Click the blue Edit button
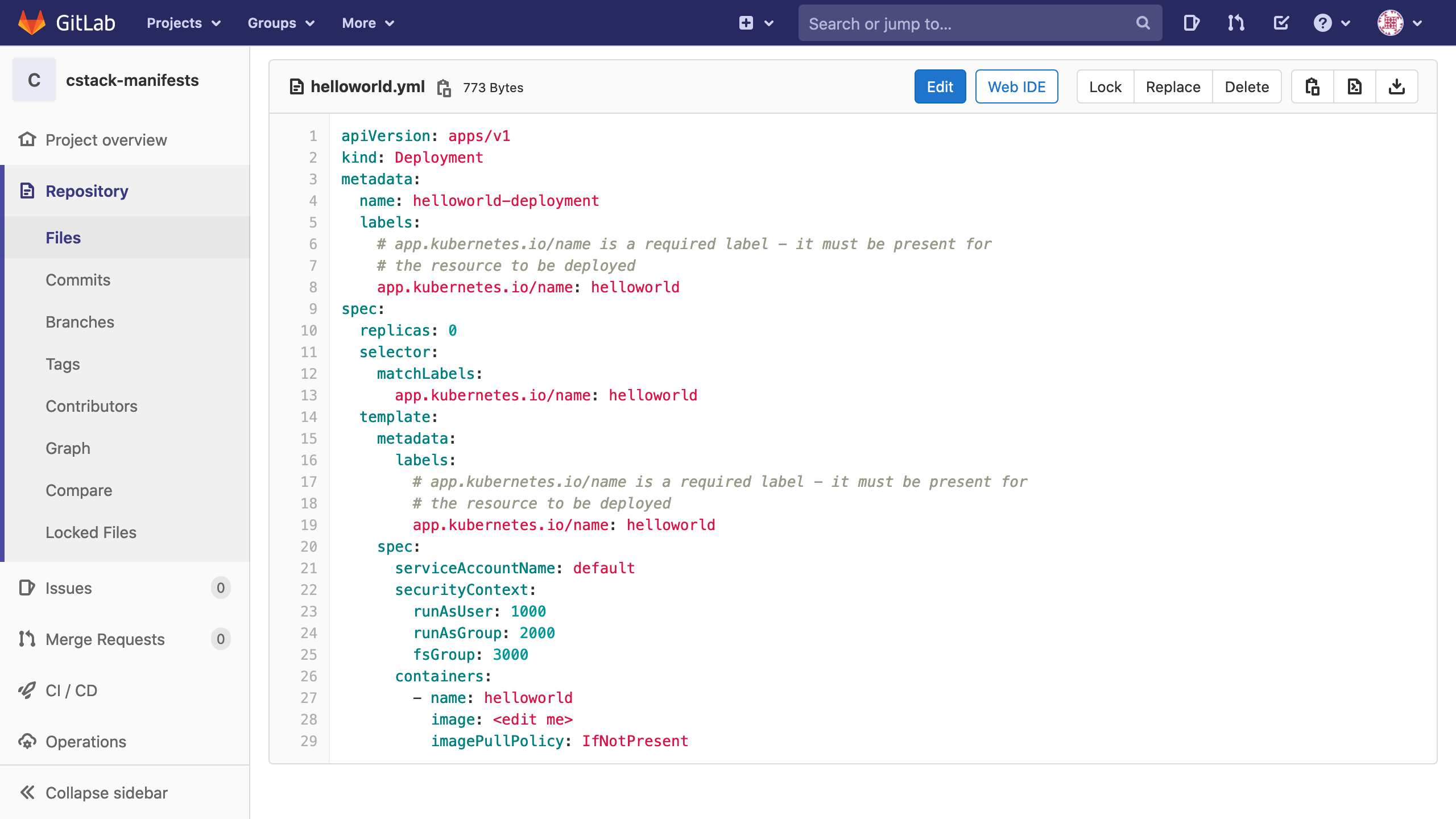1456x819 pixels. 940,86
